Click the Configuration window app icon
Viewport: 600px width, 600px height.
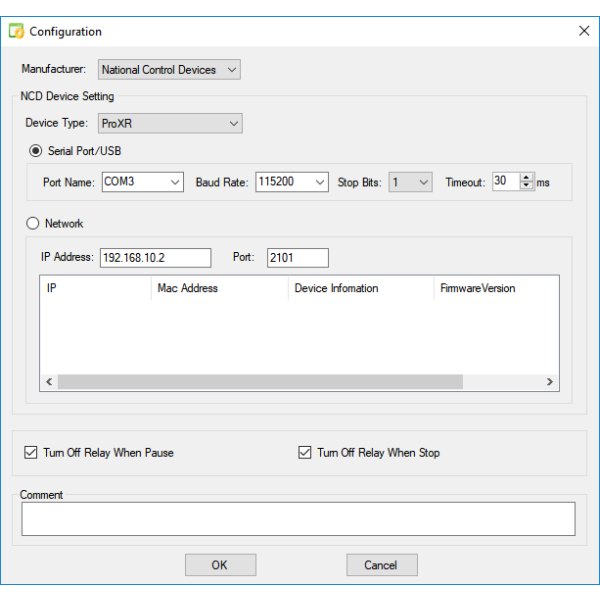click(16, 31)
